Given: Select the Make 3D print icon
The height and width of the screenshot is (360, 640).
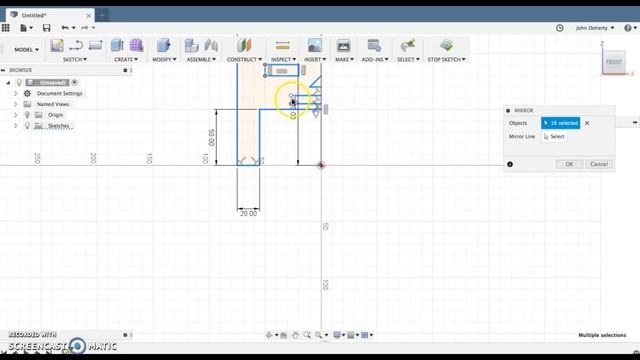Looking at the screenshot, I should point(344,45).
